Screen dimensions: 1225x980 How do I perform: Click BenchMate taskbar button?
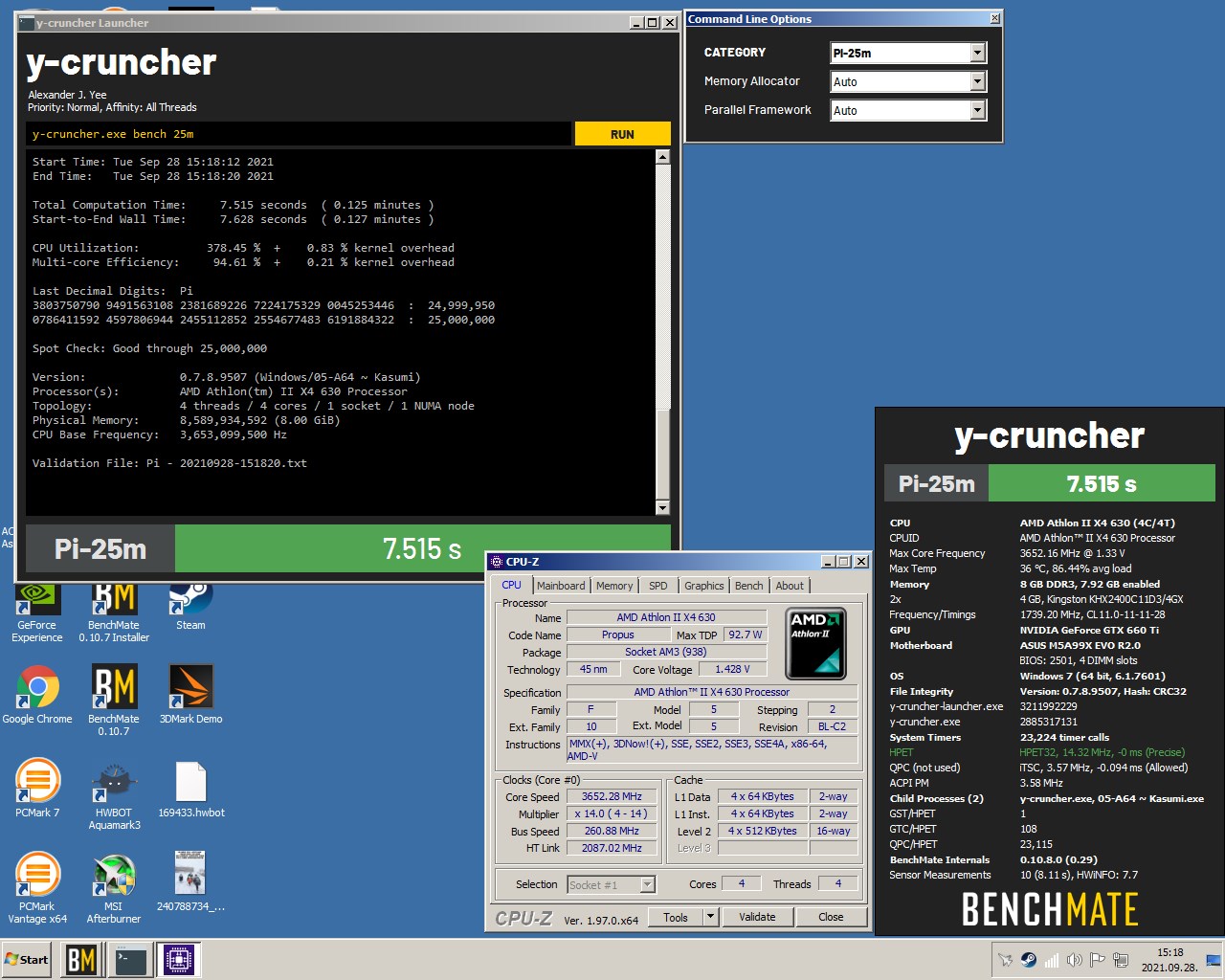click(81, 960)
